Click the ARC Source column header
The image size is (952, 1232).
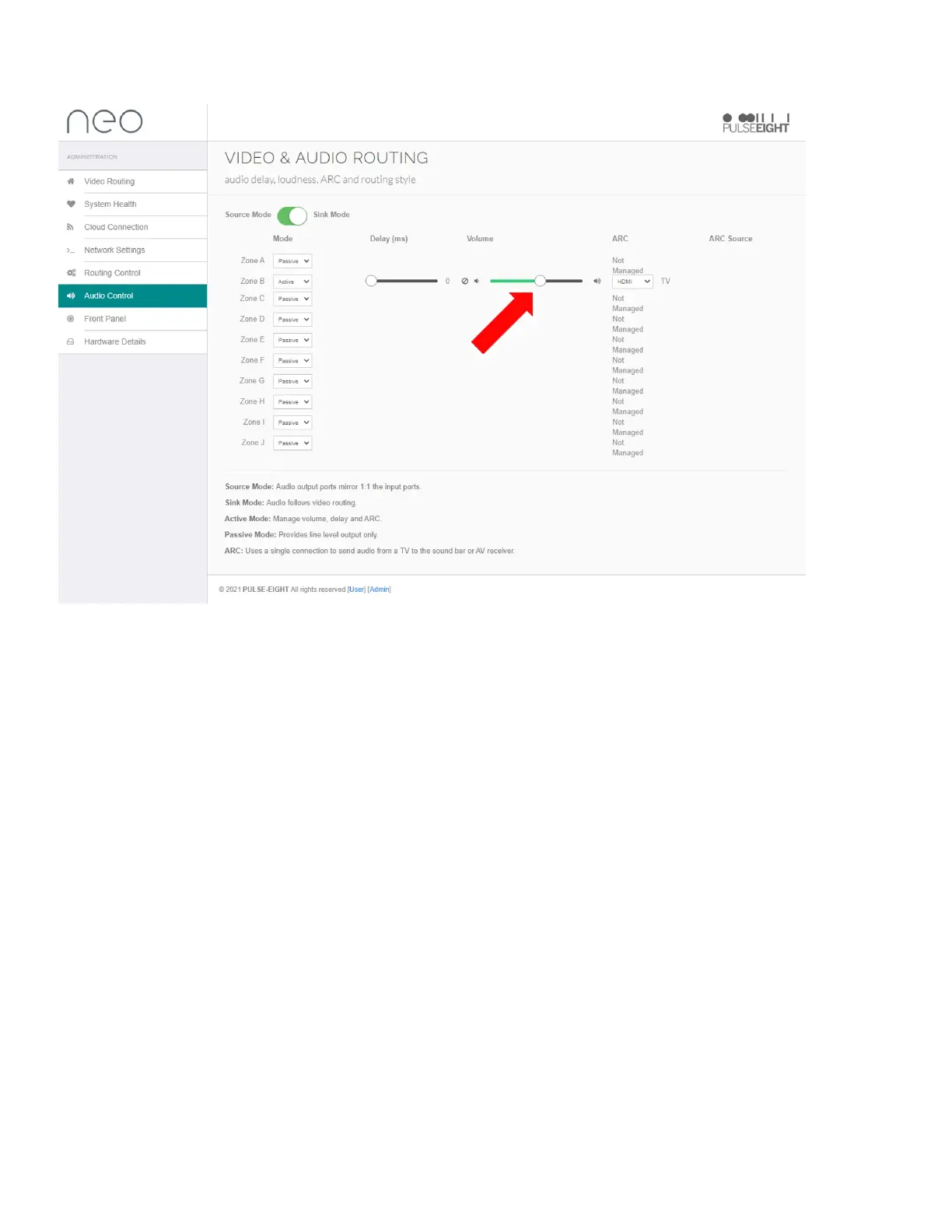pos(730,239)
